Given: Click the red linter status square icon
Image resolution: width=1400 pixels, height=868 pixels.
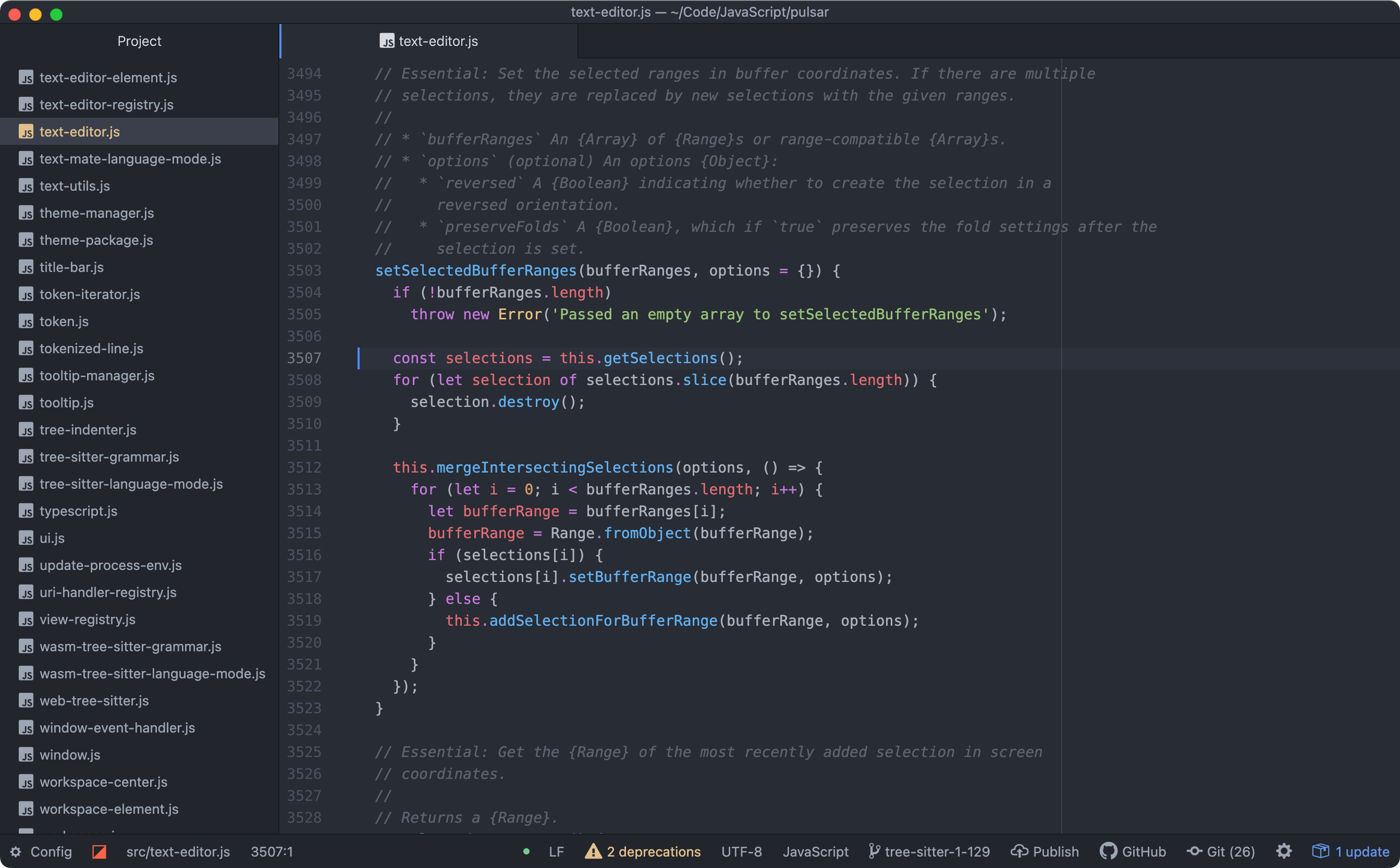Looking at the screenshot, I should click(100, 851).
